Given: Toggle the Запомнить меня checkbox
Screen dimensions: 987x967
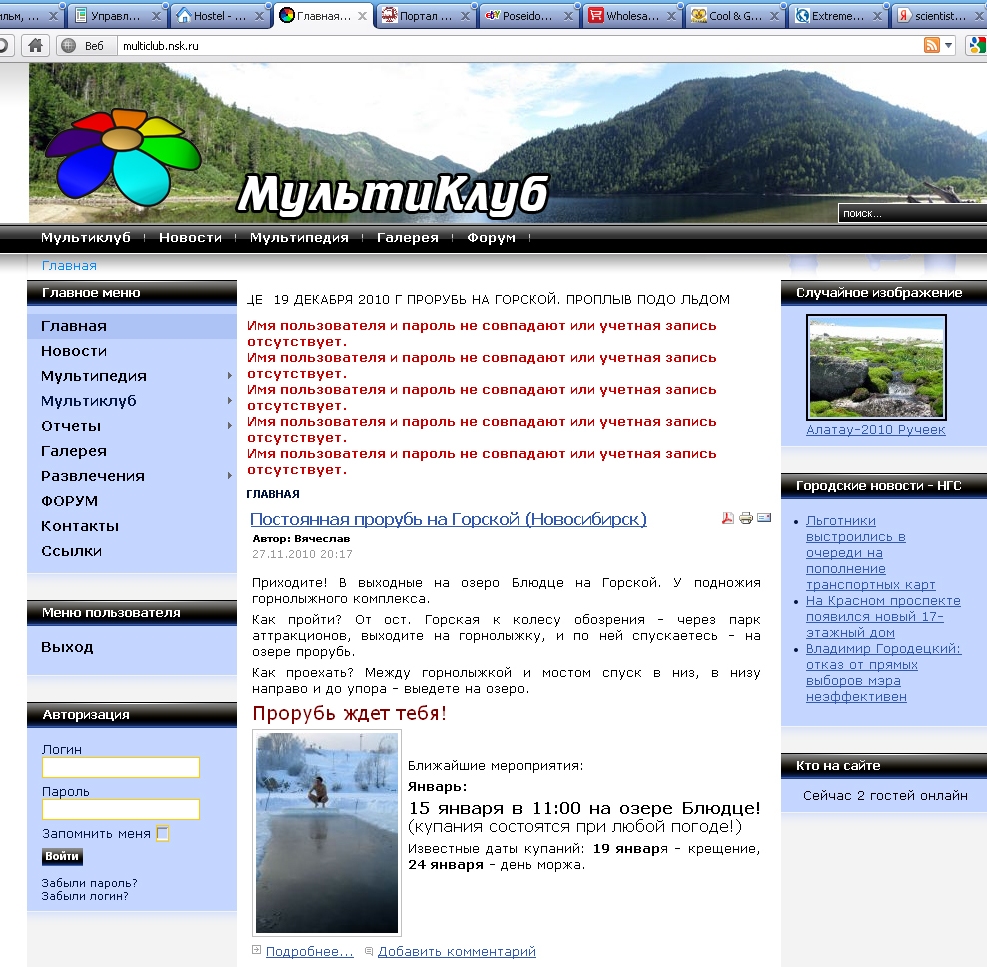Looking at the screenshot, I should [x=163, y=834].
